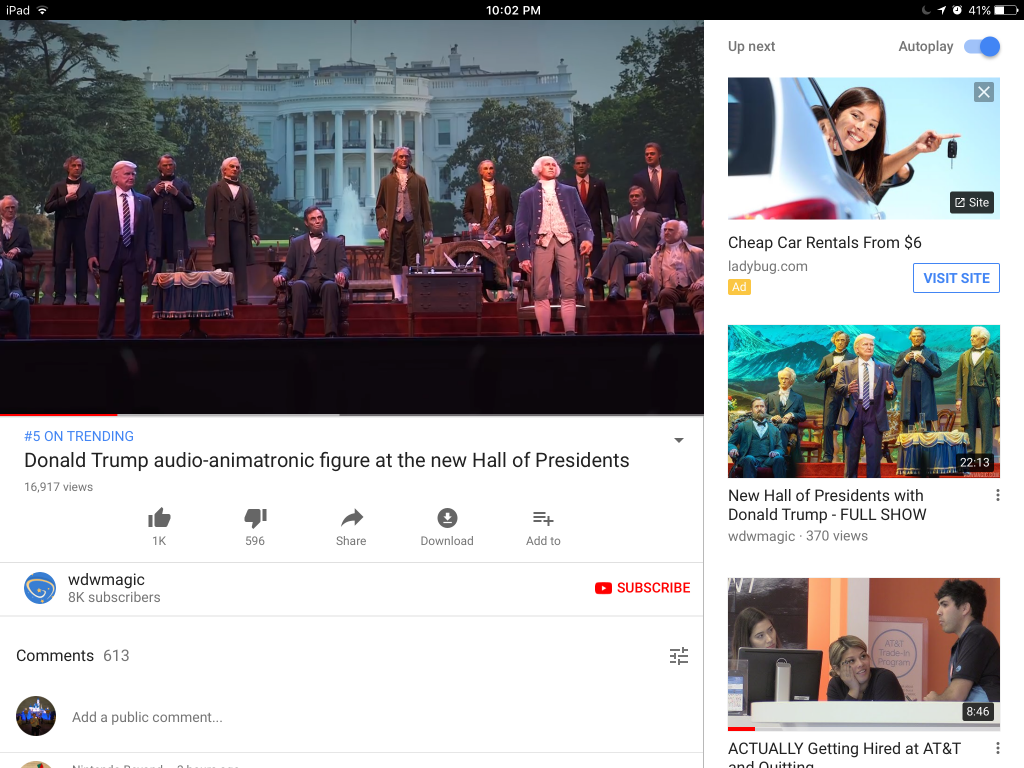Download the video for offline viewing
Image resolution: width=1024 pixels, height=768 pixels.
(447, 518)
